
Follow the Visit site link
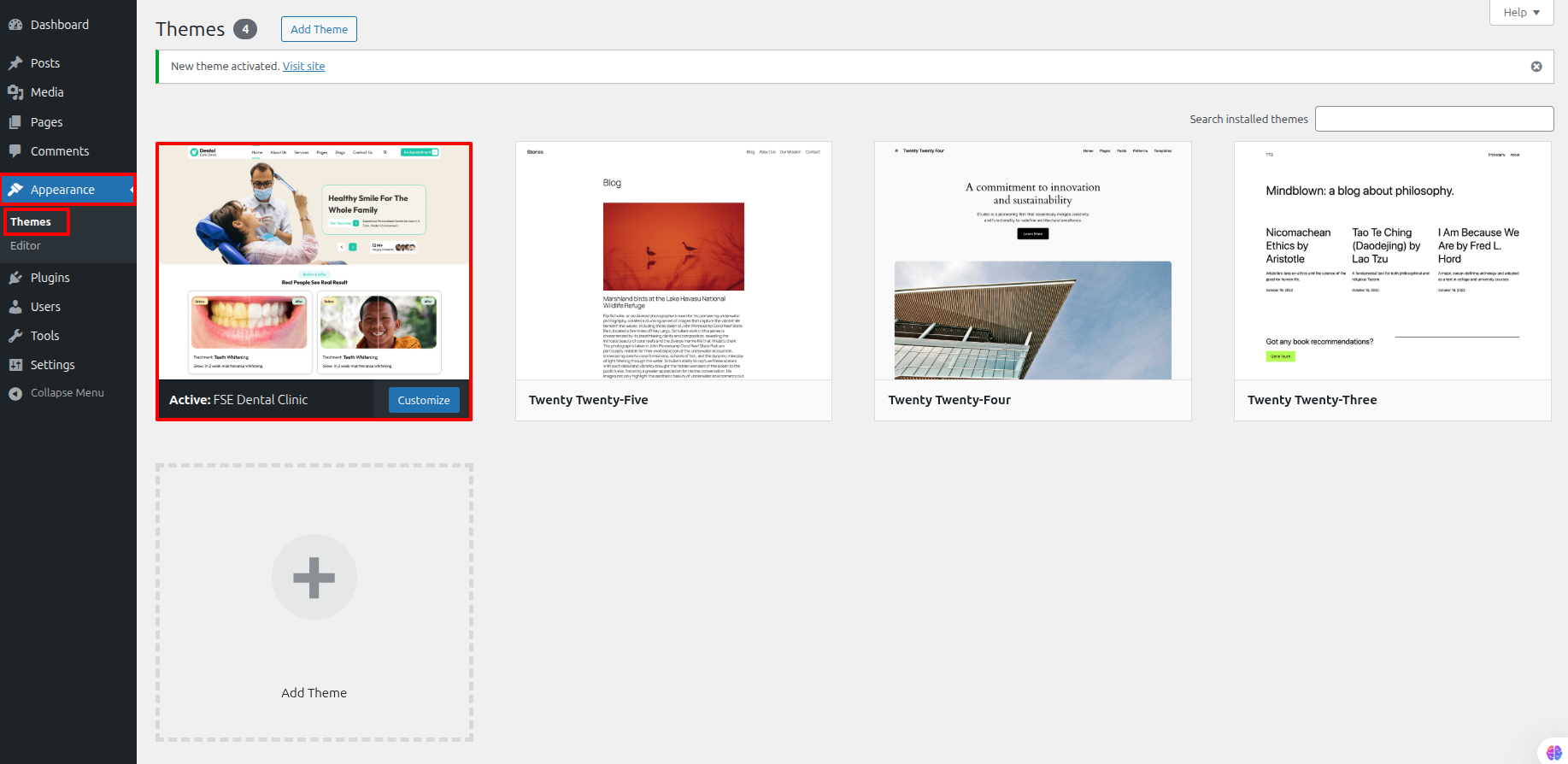[303, 67]
